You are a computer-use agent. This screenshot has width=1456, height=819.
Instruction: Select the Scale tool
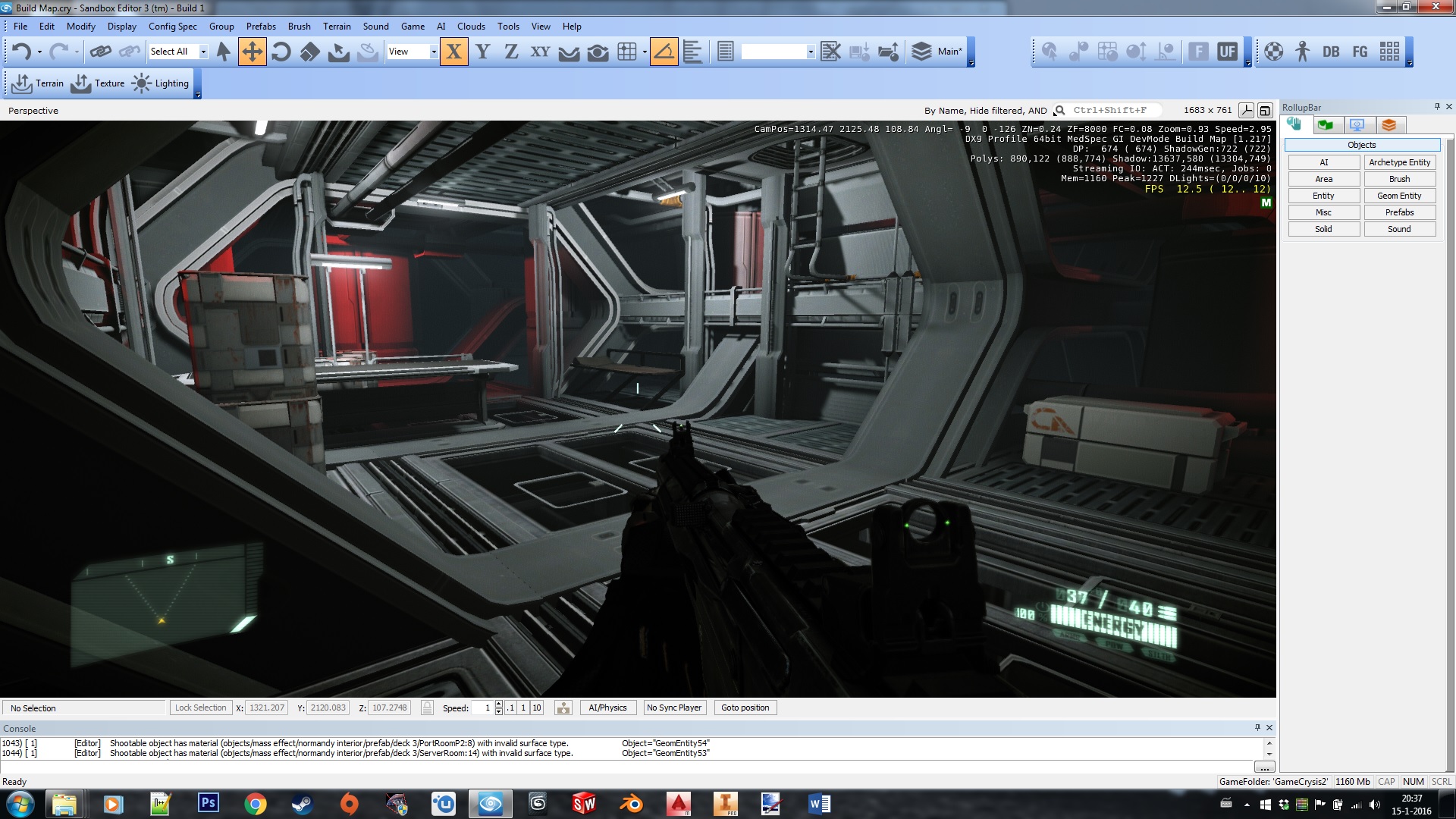(309, 52)
